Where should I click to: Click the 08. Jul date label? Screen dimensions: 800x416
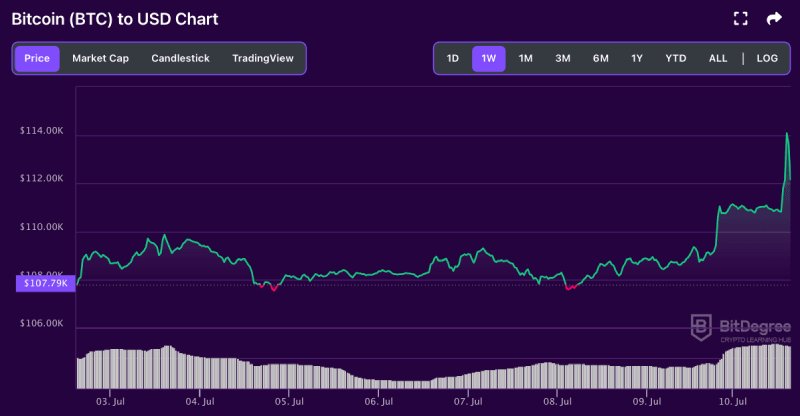pos(557,402)
